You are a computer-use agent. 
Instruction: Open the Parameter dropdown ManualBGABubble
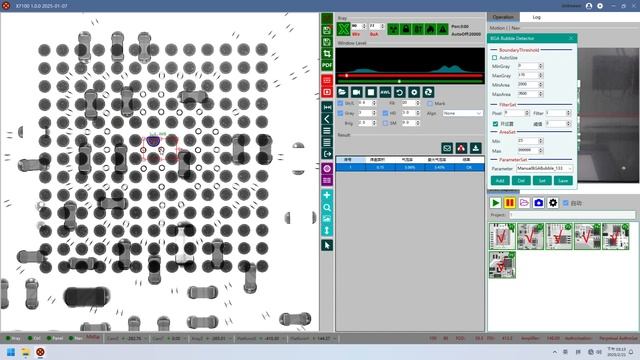(544, 169)
